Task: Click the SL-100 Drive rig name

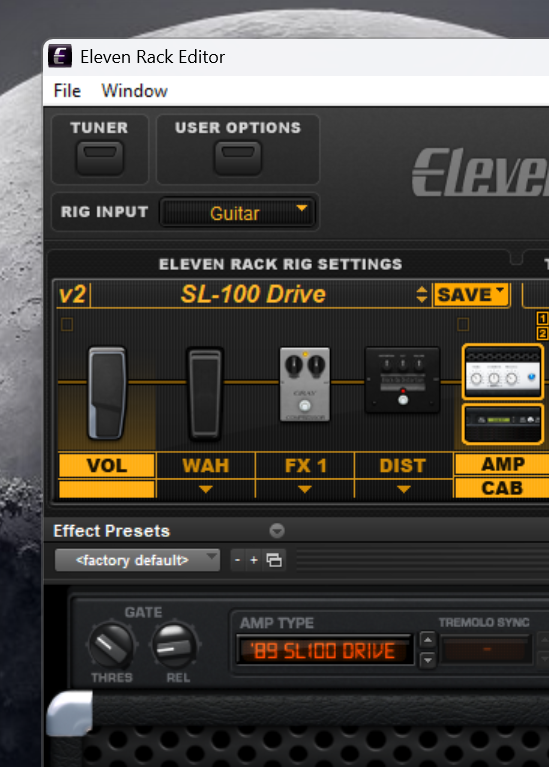Action: tap(253, 294)
